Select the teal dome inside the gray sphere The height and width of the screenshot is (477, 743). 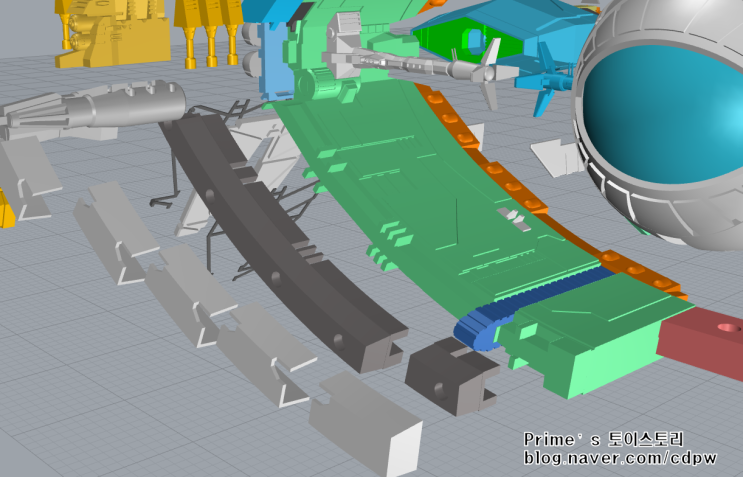[x=663, y=114]
